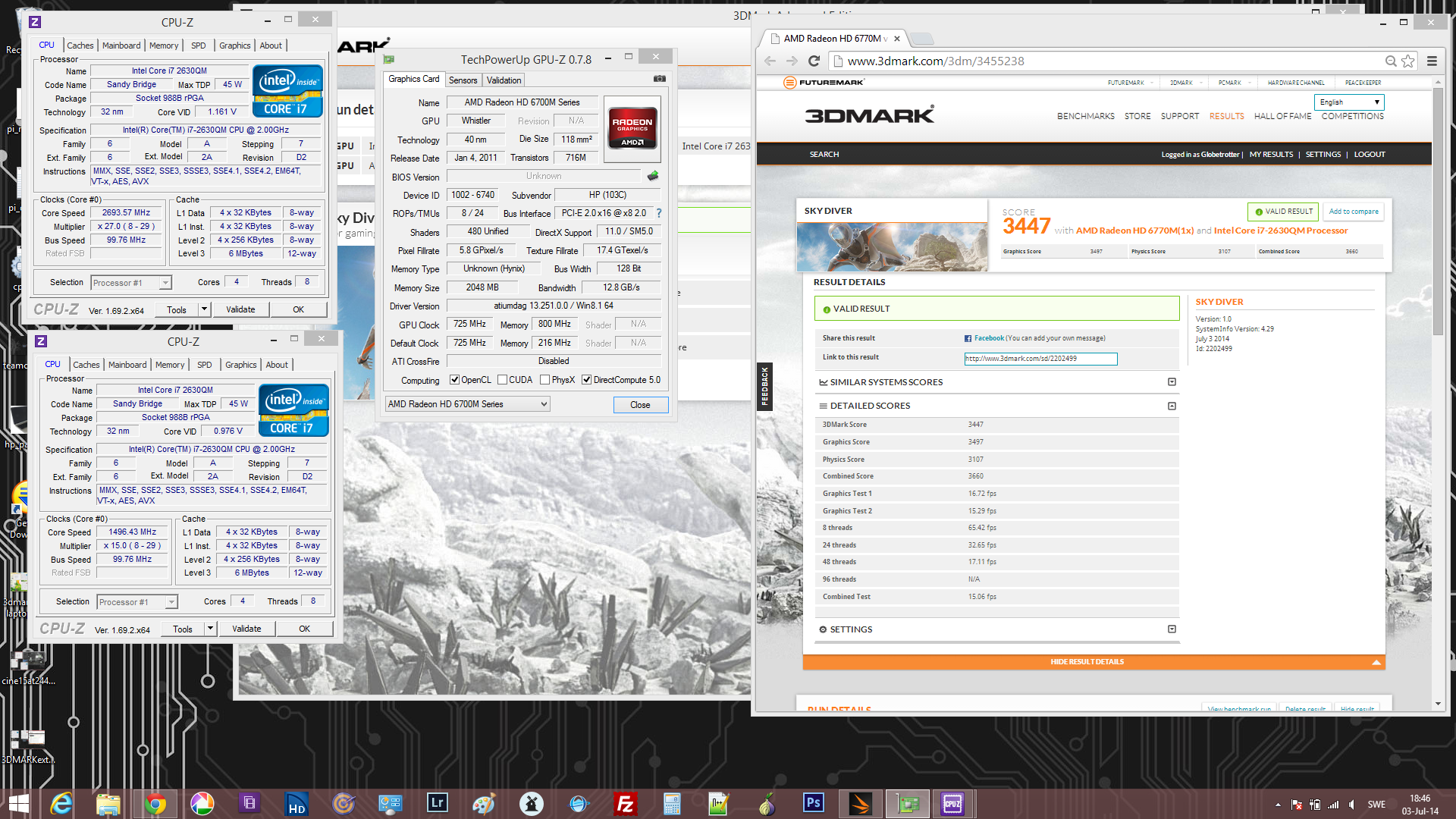1456x819 pixels.
Task: Click Close button in GPU-Z
Action: (640, 405)
